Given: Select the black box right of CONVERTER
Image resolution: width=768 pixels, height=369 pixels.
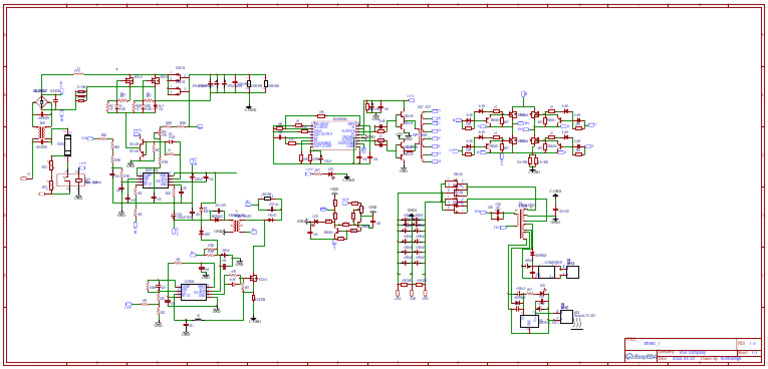Looking at the screenshot, I should (x=573, y=272).
